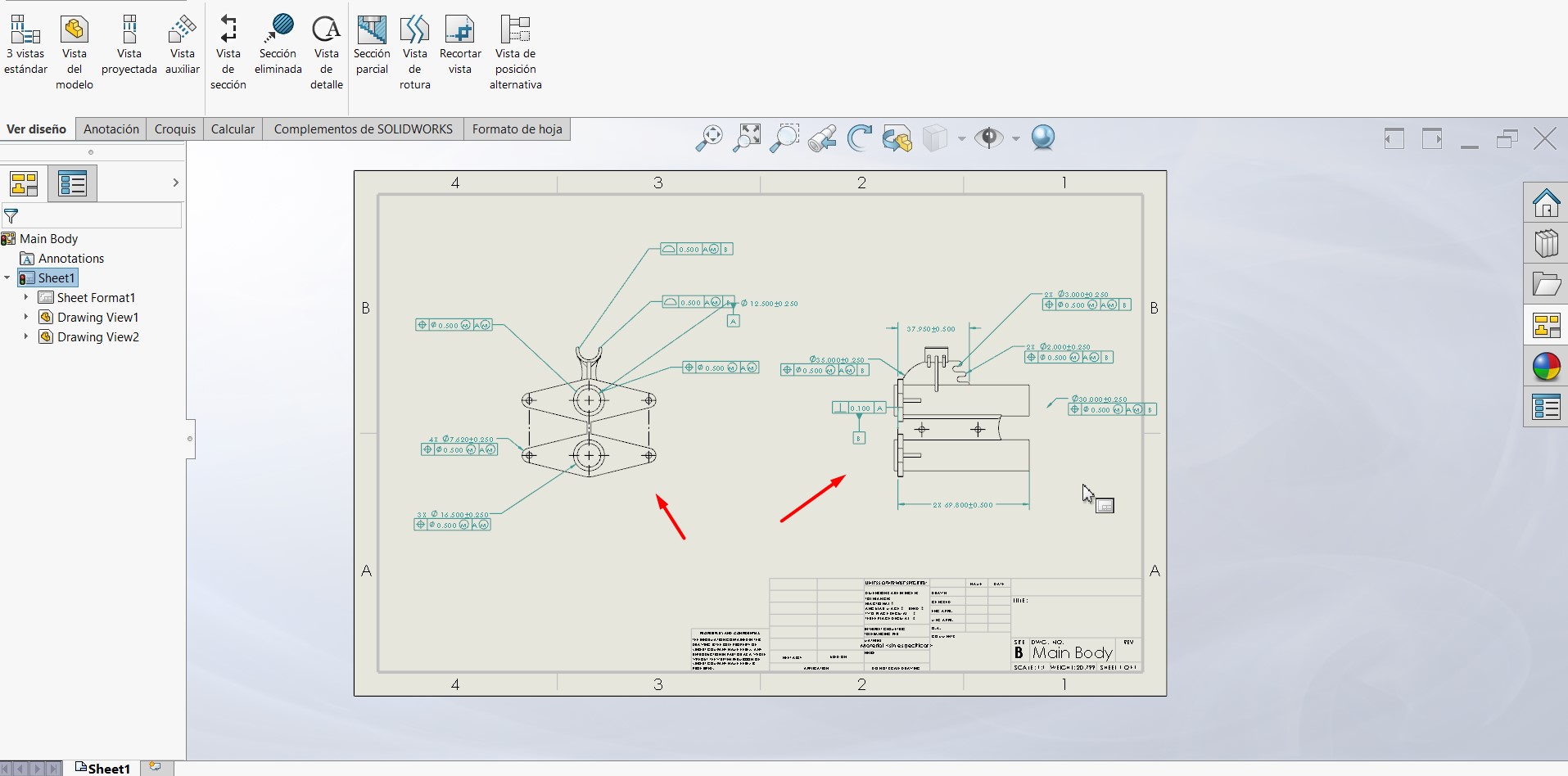The image size is (1568, 776).
Task: Switch to the FeatureManager tree tab
Action: [24, 183]
